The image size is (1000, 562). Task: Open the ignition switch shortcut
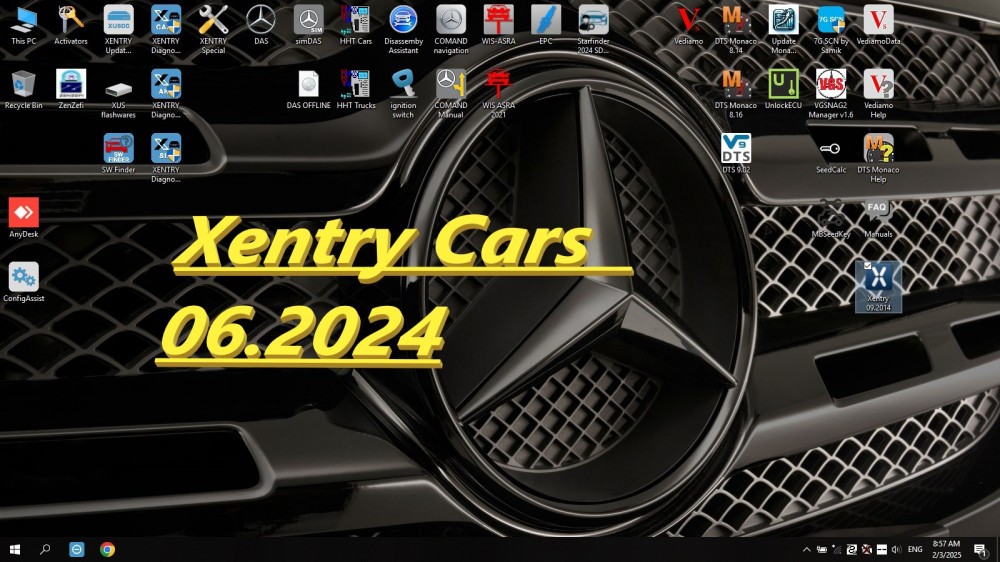pos(403,94)
